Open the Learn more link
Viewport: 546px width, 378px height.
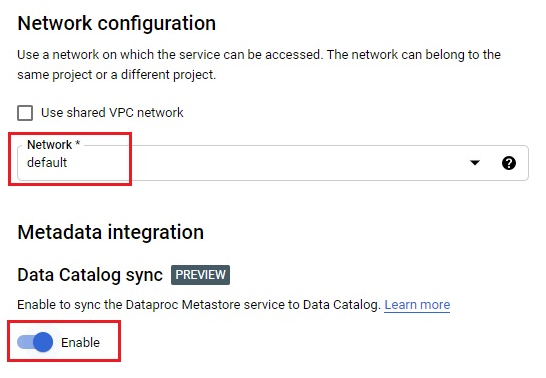417,305
